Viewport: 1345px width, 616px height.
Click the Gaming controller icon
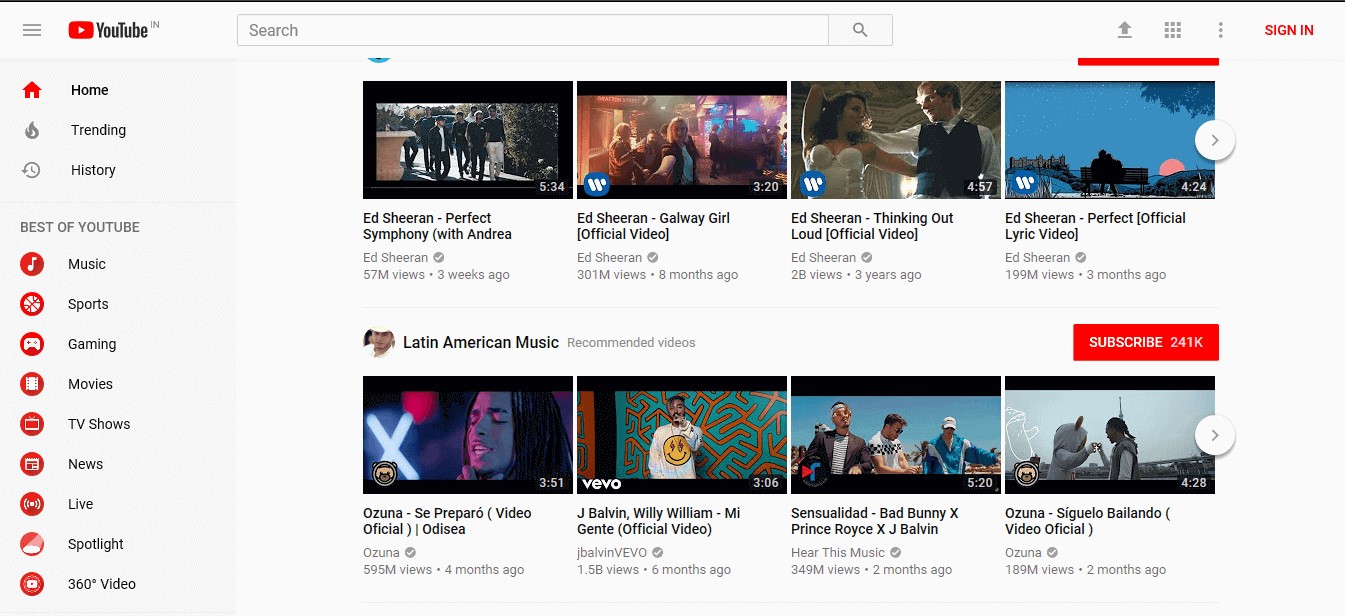point(32,344)
